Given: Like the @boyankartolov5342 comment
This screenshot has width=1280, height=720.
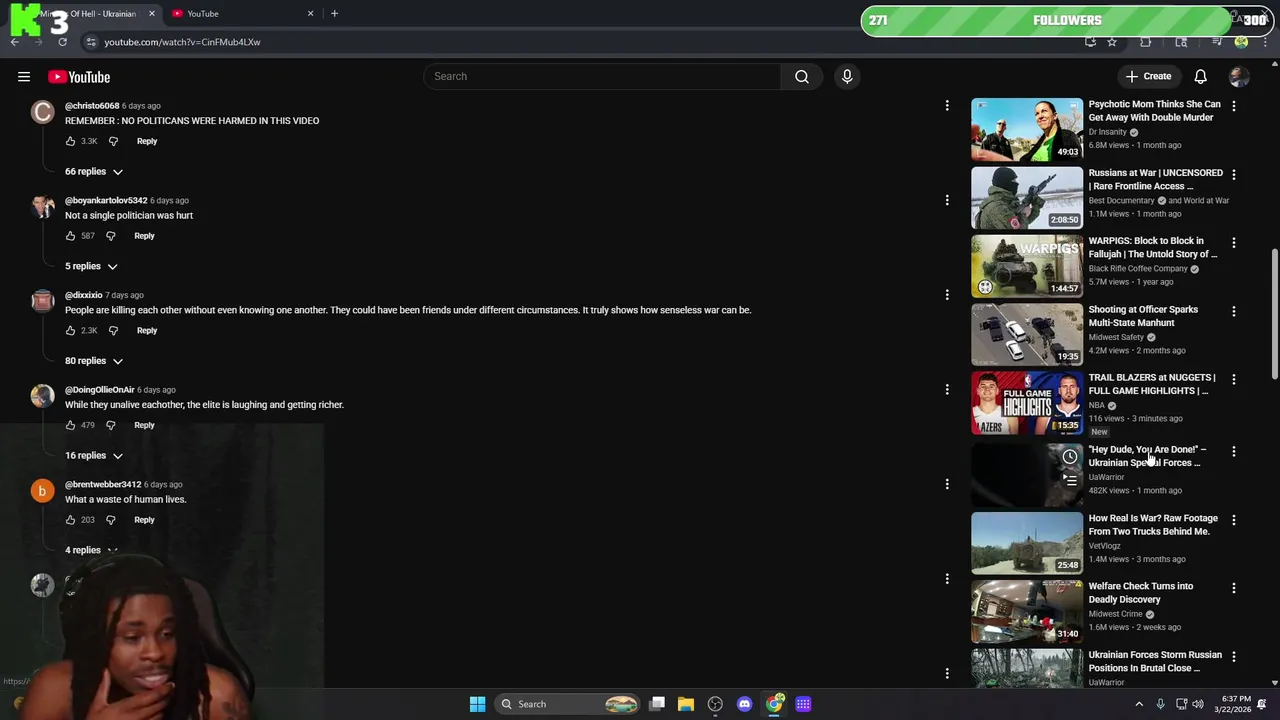Looking at the screenshot, I should (70, 236).
